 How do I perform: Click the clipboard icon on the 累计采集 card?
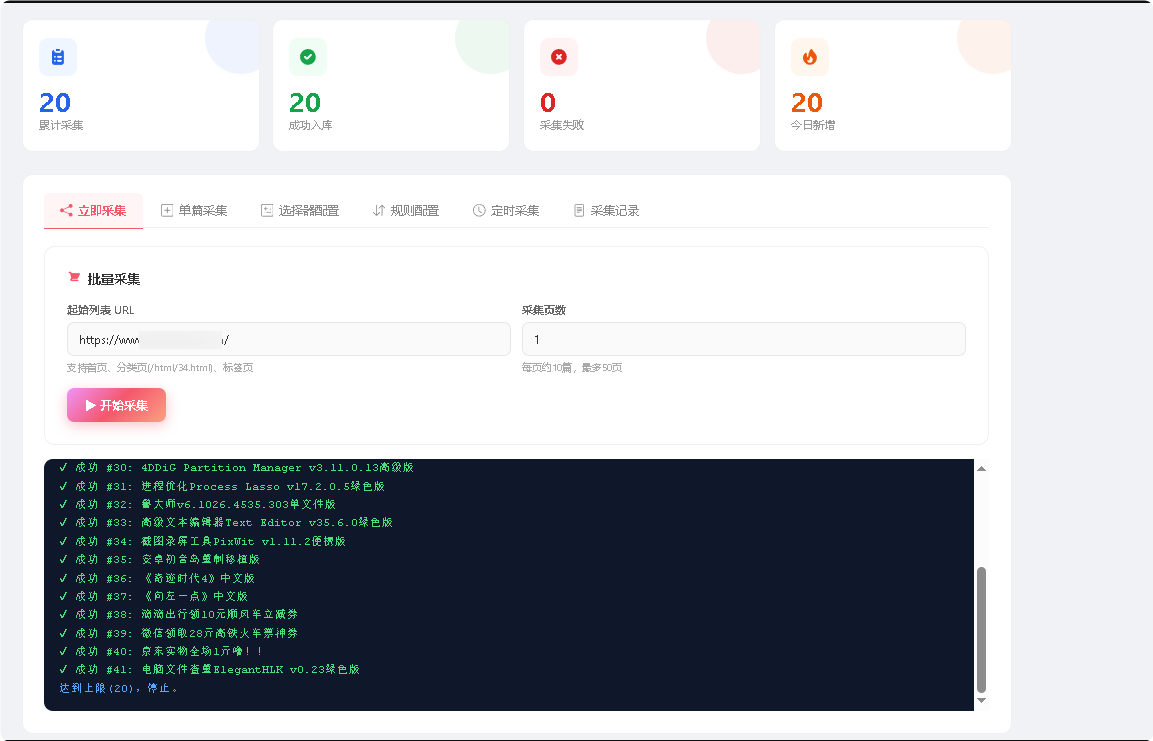57,57
